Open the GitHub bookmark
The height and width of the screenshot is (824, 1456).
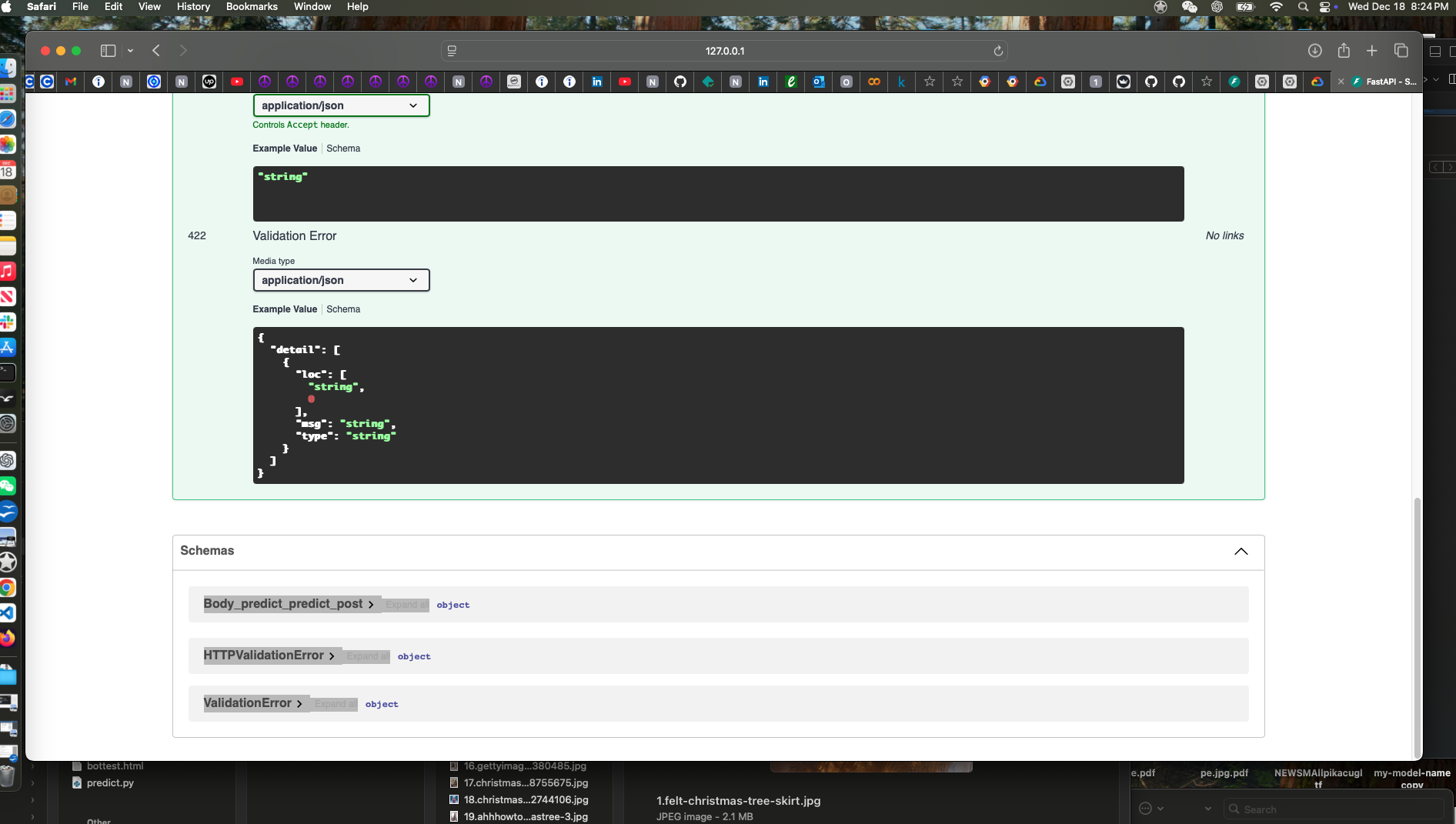[680, 82]
